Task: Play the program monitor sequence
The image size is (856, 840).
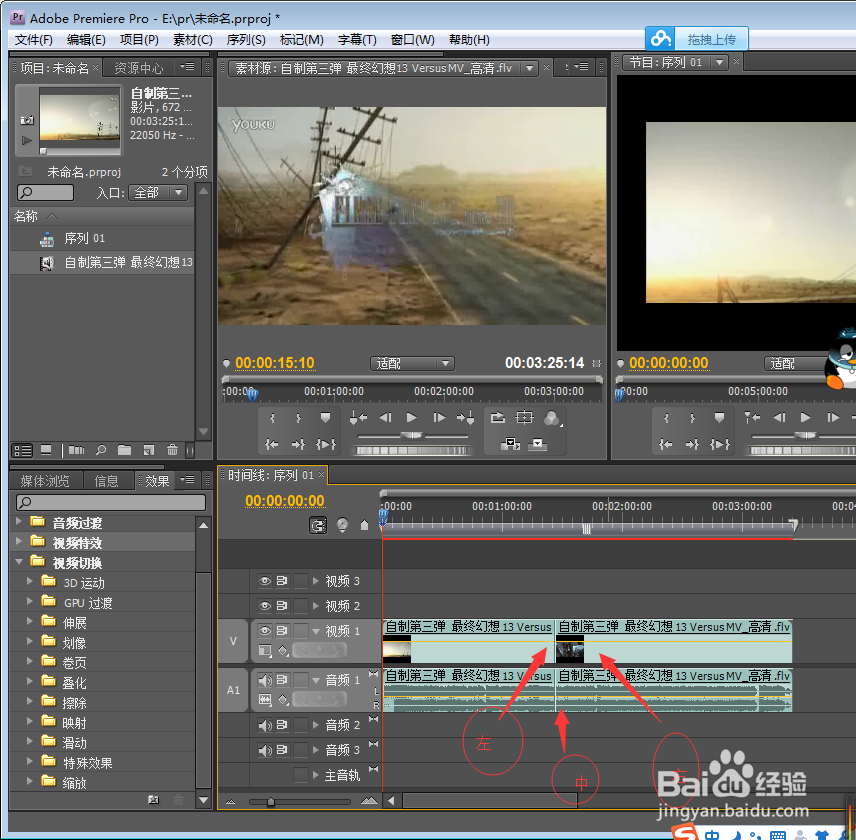Action: pos(805,418)
